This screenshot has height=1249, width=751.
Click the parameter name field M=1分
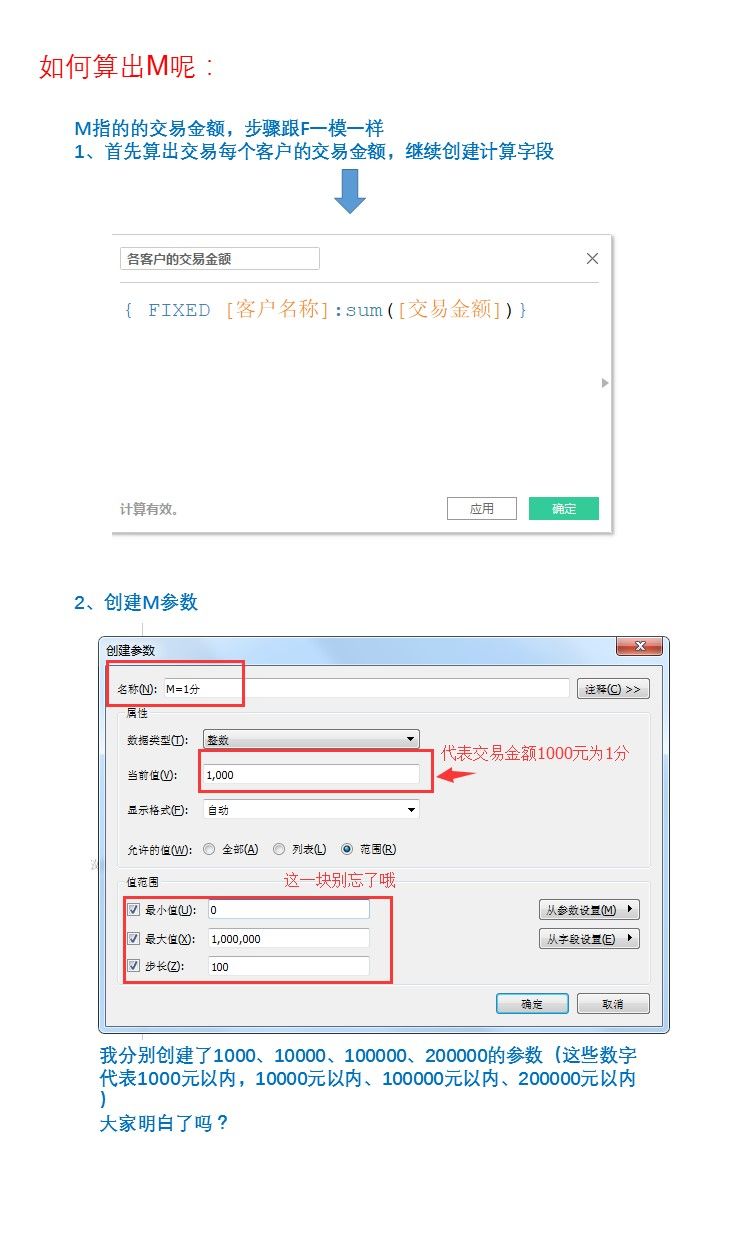coord(366,689)
